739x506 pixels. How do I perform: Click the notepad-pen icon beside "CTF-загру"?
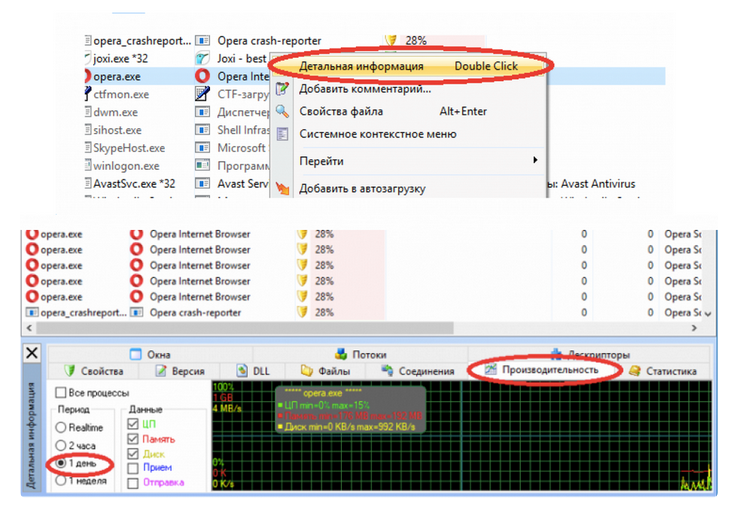coord(202,94)
